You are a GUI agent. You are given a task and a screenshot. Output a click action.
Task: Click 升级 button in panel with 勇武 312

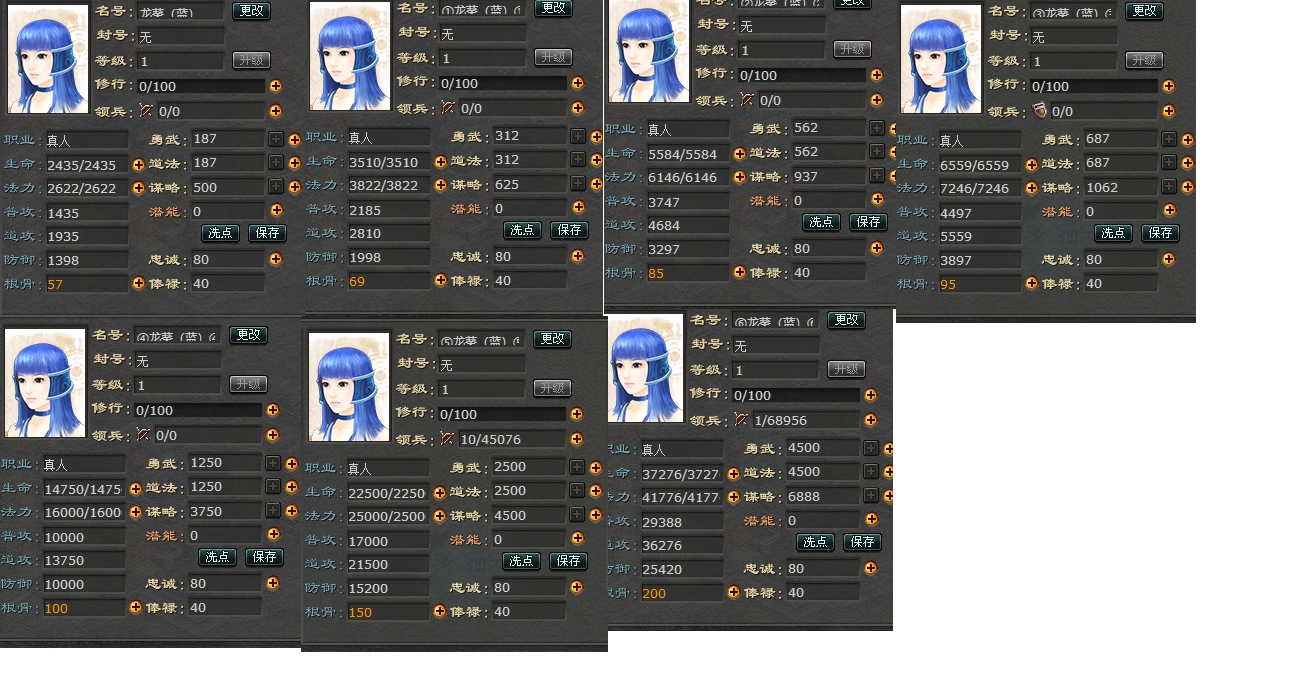tap(553, 57)
